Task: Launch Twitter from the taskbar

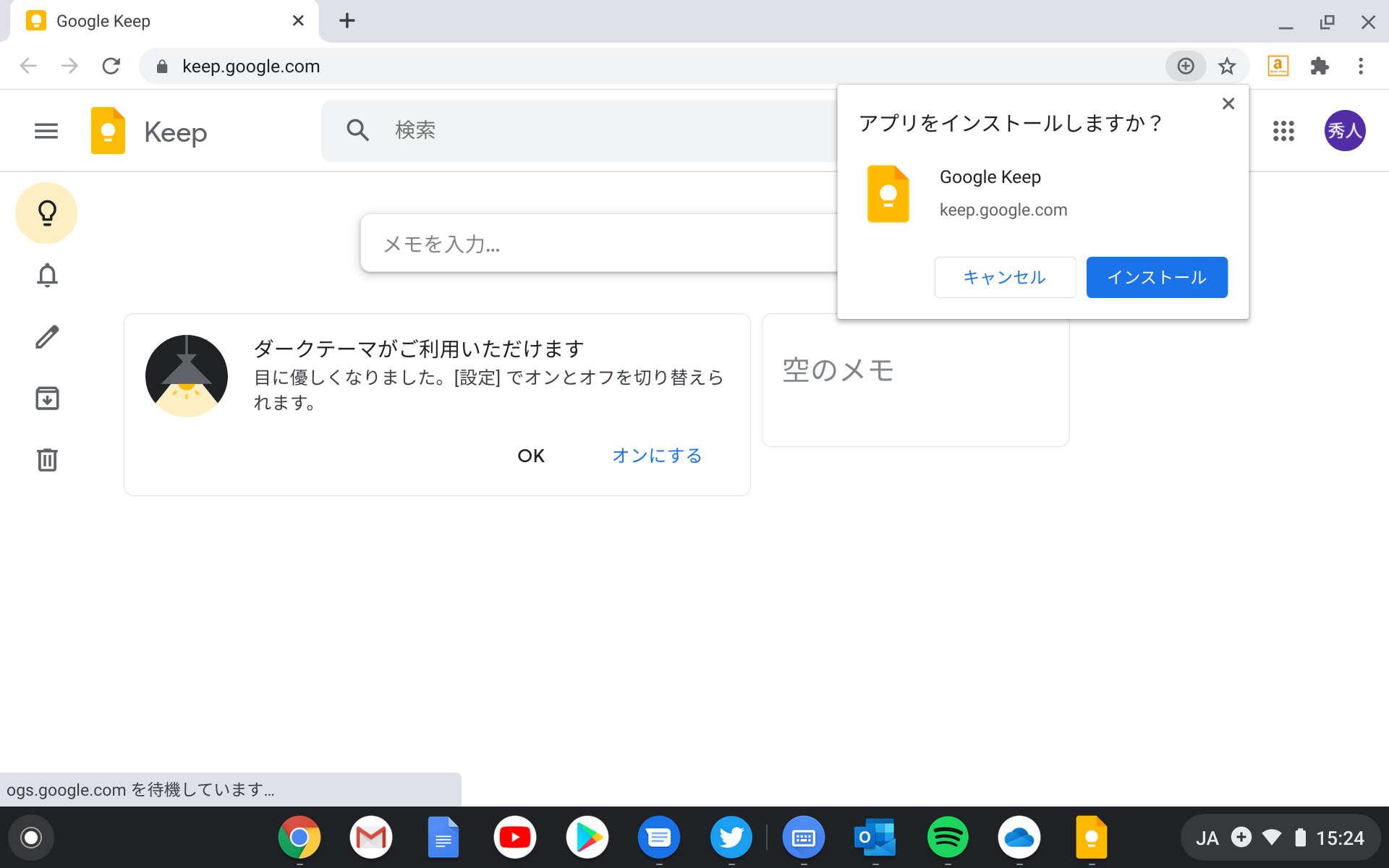Action: point(731,837)
